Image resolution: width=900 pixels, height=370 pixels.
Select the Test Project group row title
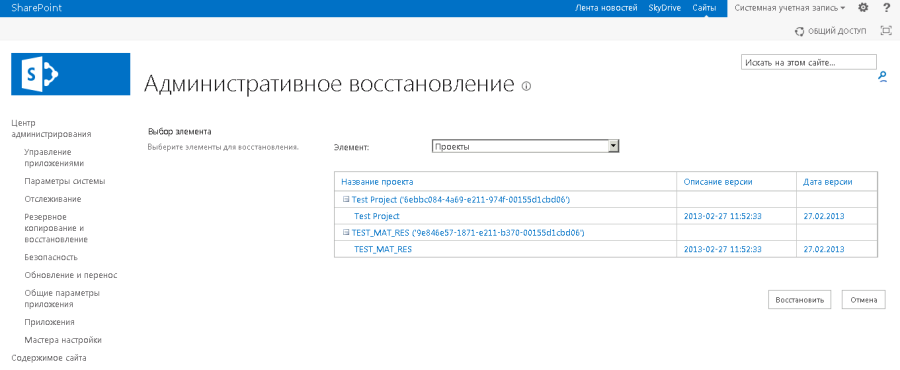click(460, 200)
